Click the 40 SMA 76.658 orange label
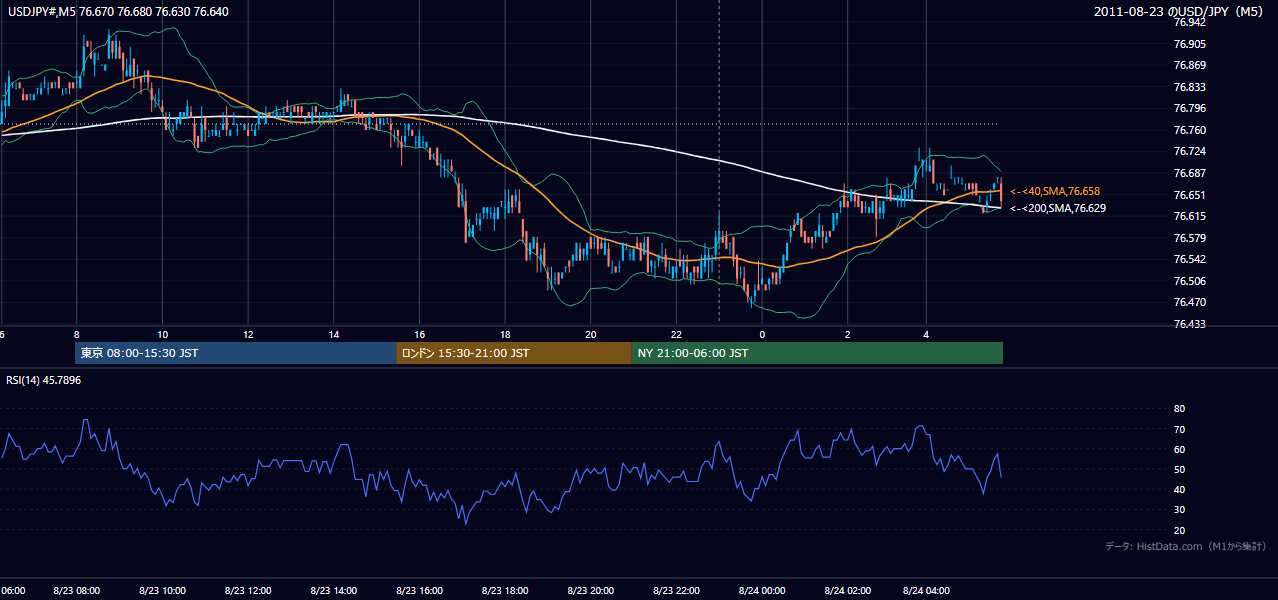Viewport: 1278px width, 600px height. point(1055,191)
